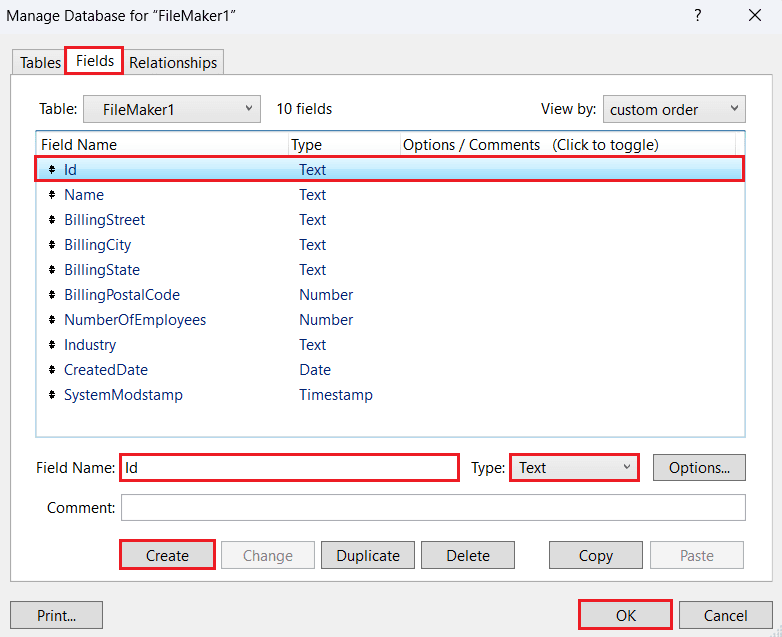Open the Table dropdown showing FileMaker1
The width and height of the screenshot is (782, 637).
coord(171,109)
